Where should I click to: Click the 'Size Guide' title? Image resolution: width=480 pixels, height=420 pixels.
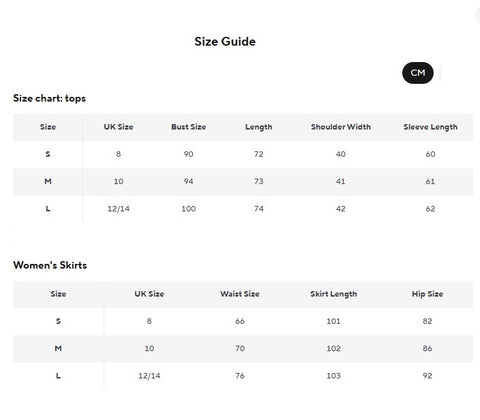(225, 42)
